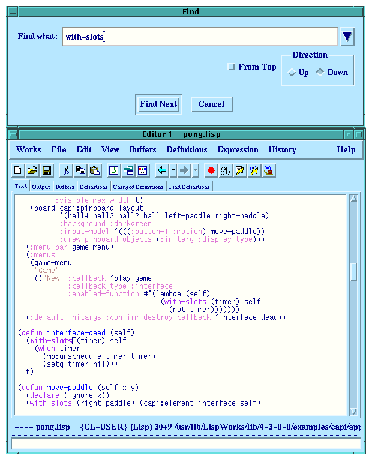Image resolution: width=373 pixels, height=463 pixels.
Task: Enable the From Top checkbox
Action: 231,67
